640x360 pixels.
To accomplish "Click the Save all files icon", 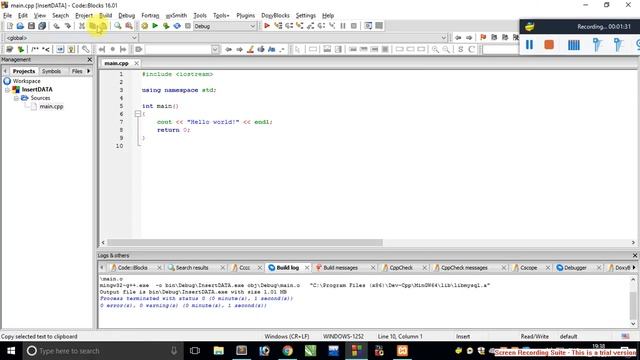I will click(42, 26).
